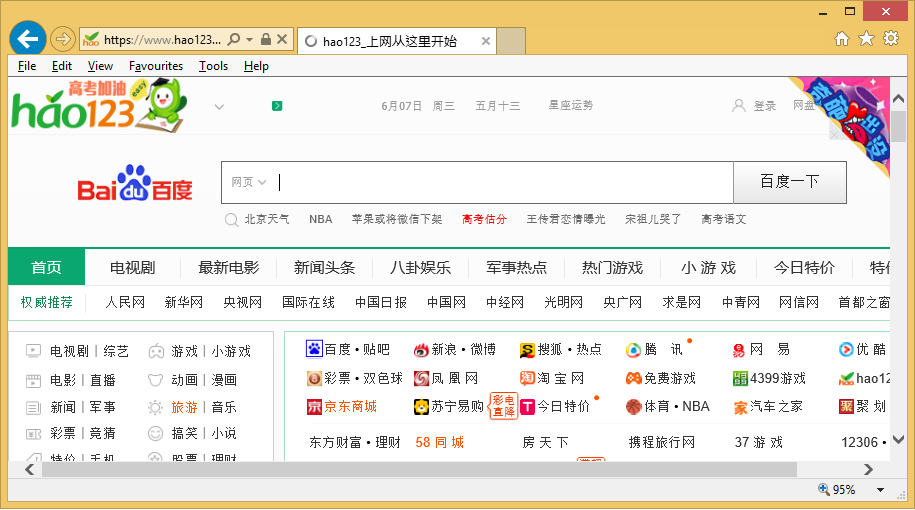Image resolution: width=915 pixels, height=510 pixels.
Task: Open the 95% zoom level dropdown
Action: (x=881, y=490)
